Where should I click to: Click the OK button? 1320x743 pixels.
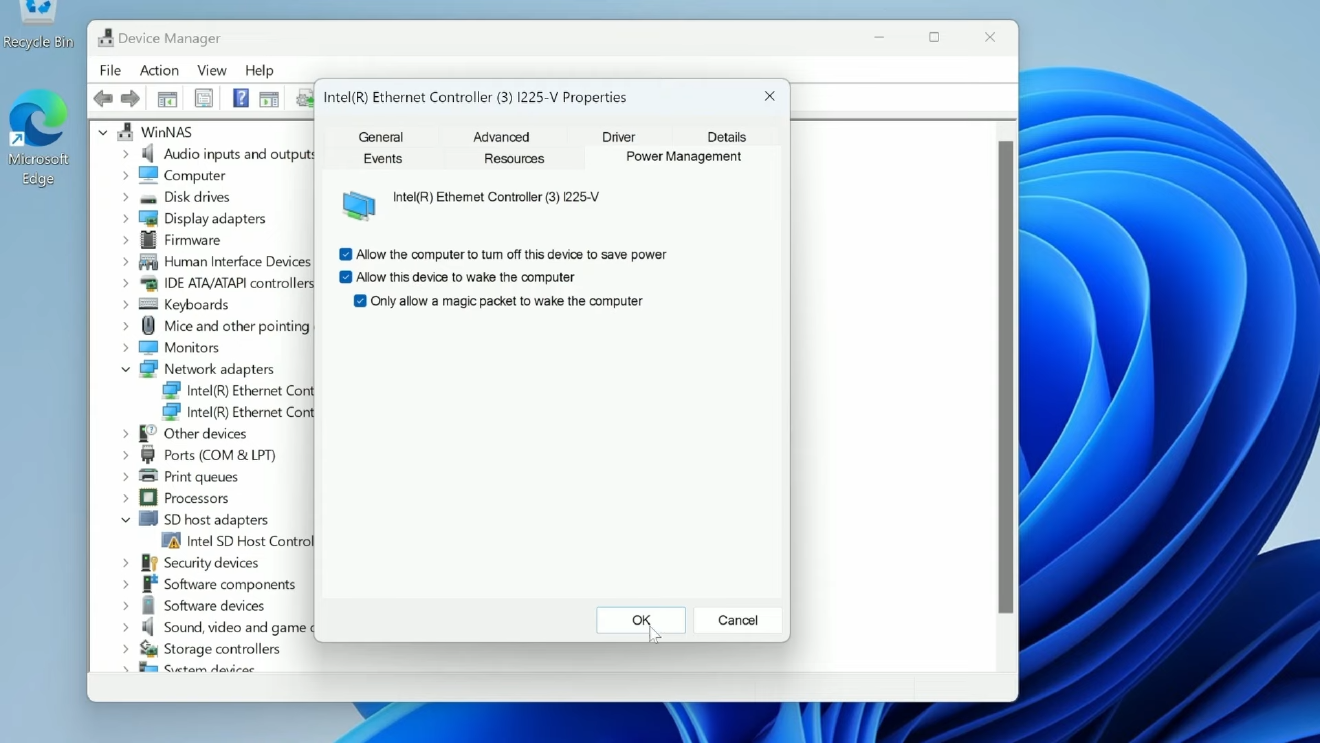pyautogui.click(x=640, y=620)
